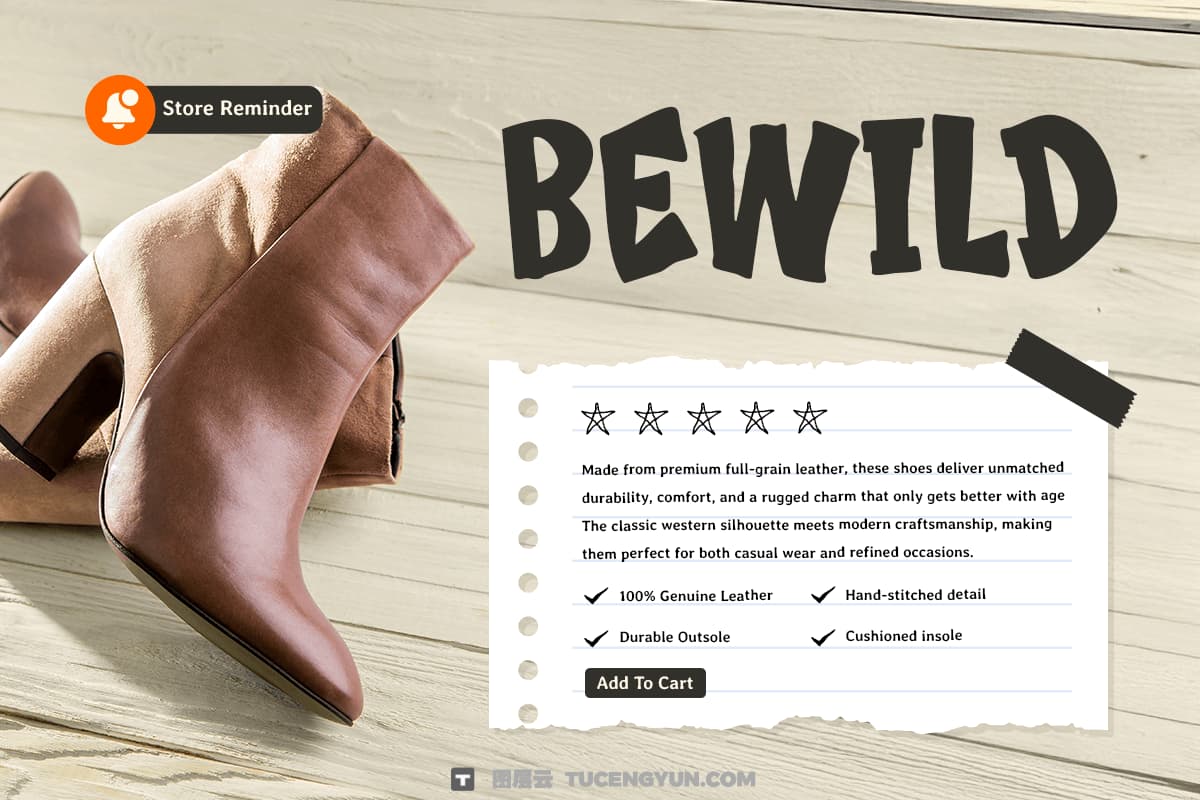1200x800 pixels.
Task: Click the first rating star
Action: coord(598,418)
